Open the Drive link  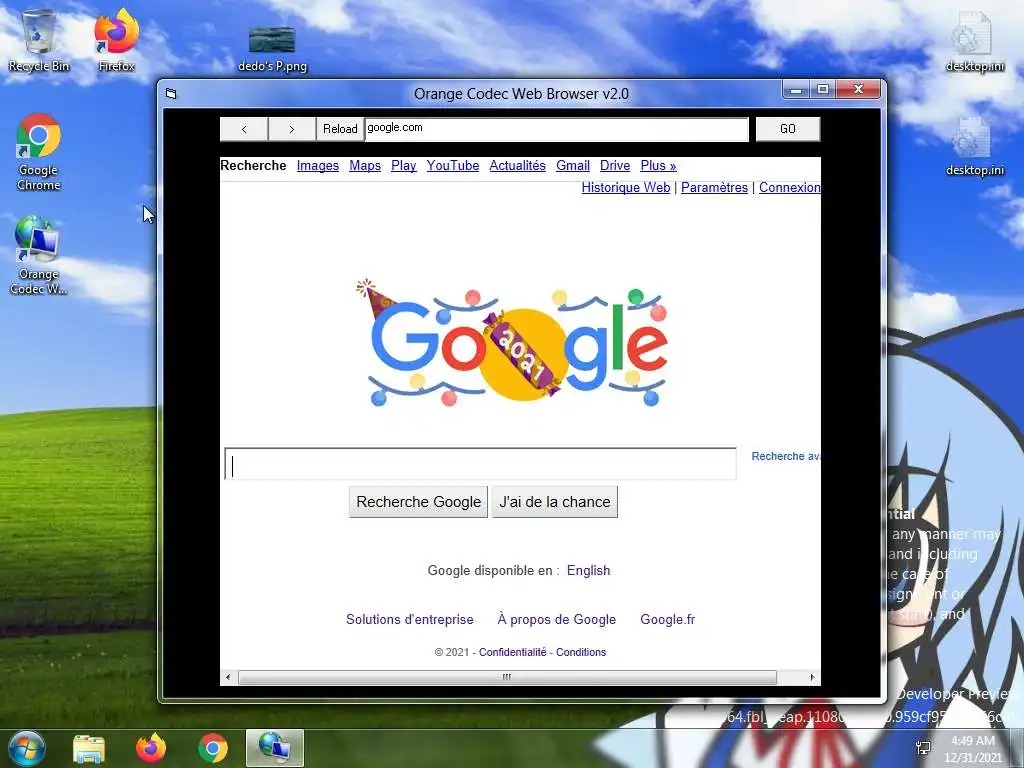pos(615,166)
